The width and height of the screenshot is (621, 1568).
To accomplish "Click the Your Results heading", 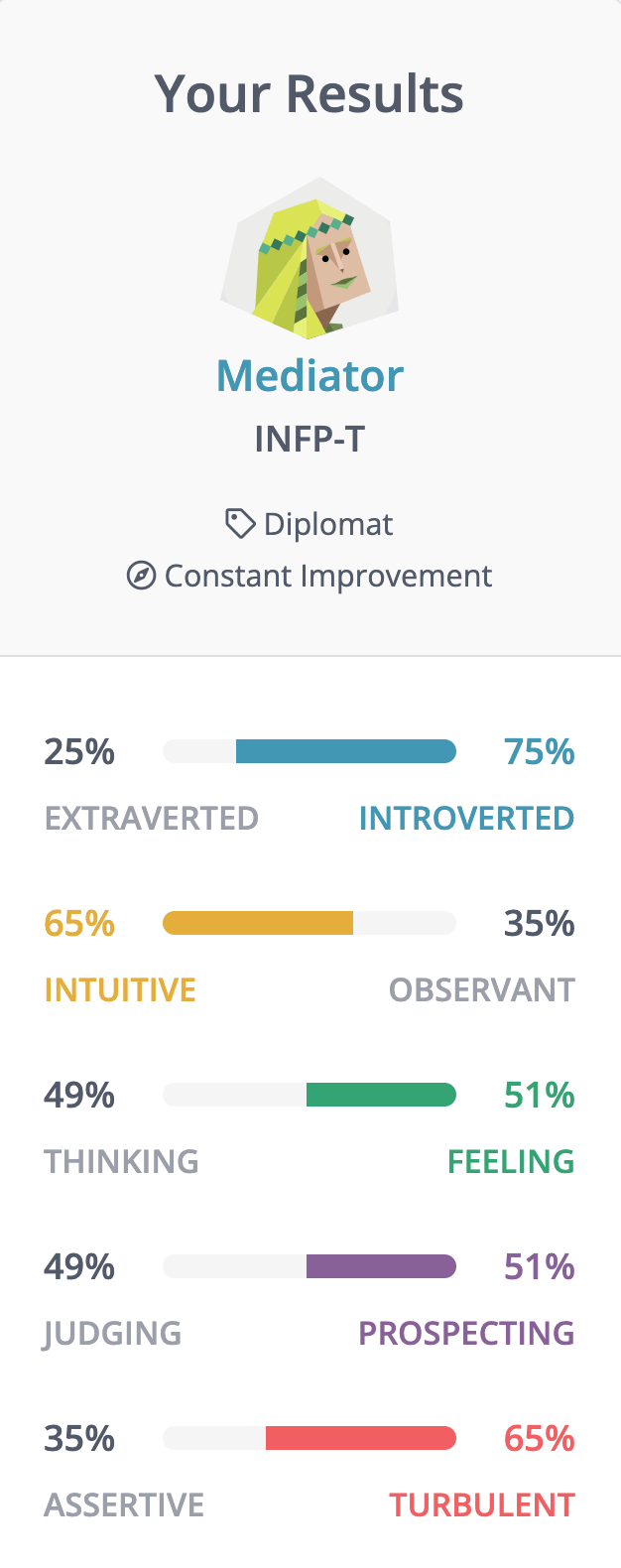I will coord(310,94).
